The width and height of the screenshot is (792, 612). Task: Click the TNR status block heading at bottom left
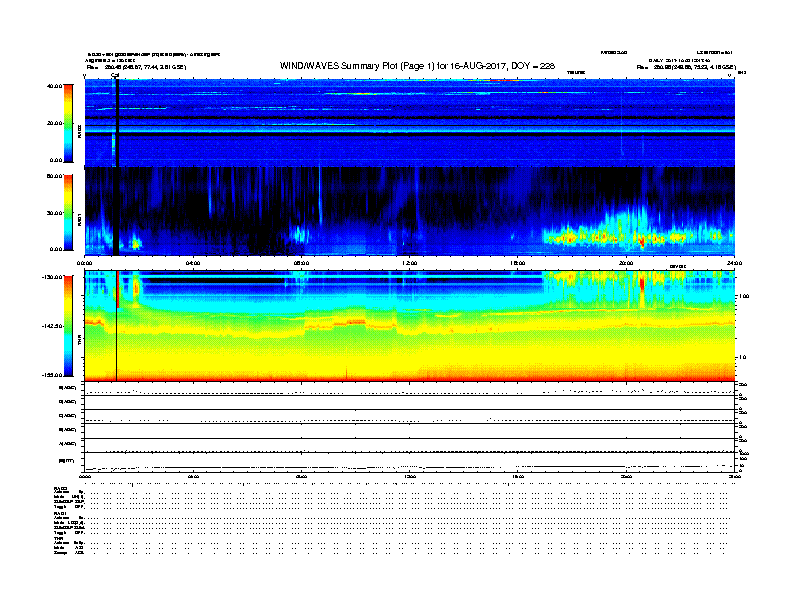tap(58, 538)
